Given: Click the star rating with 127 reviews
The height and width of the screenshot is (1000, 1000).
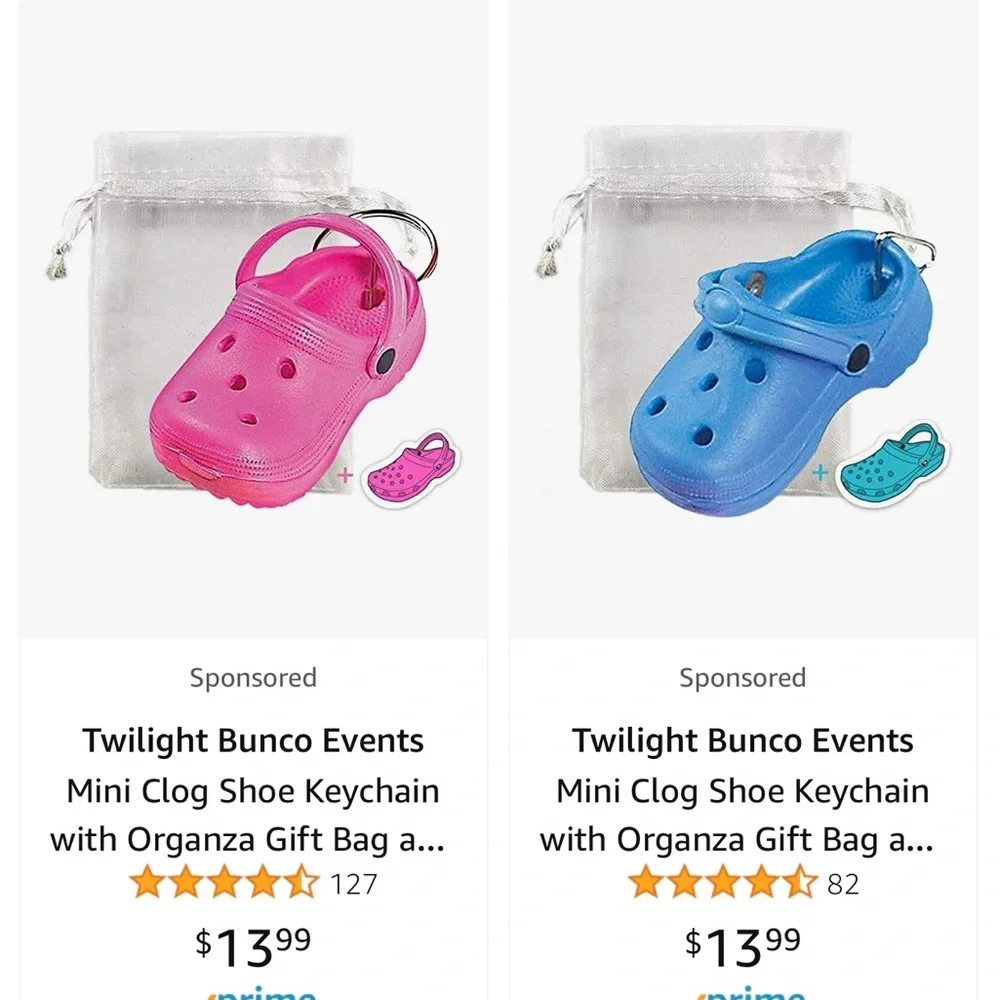Looking at the screenshot, I should coord(224,883).
